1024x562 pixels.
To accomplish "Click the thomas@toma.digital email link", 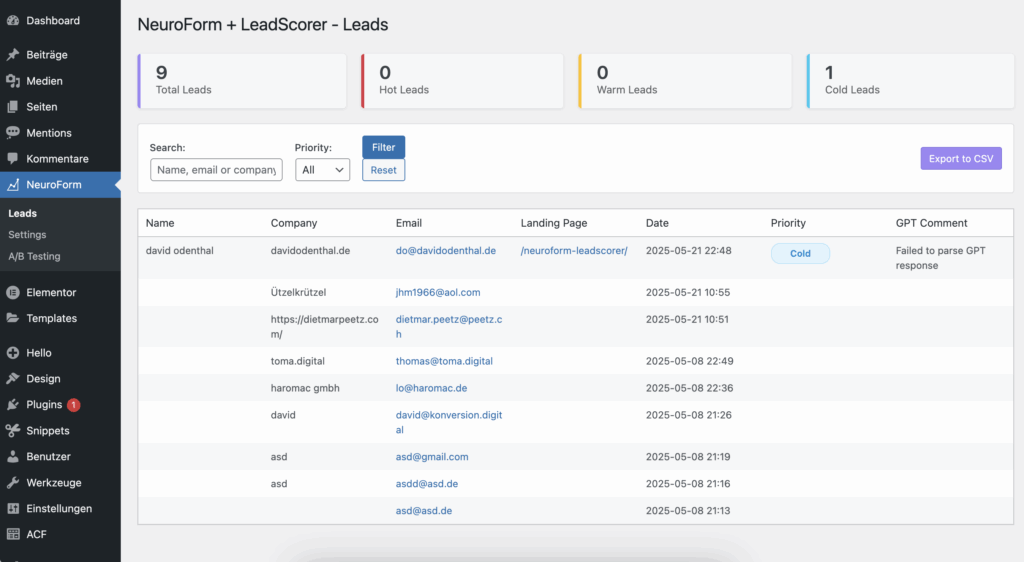I will pyautogui.click(x=444, y=361).
